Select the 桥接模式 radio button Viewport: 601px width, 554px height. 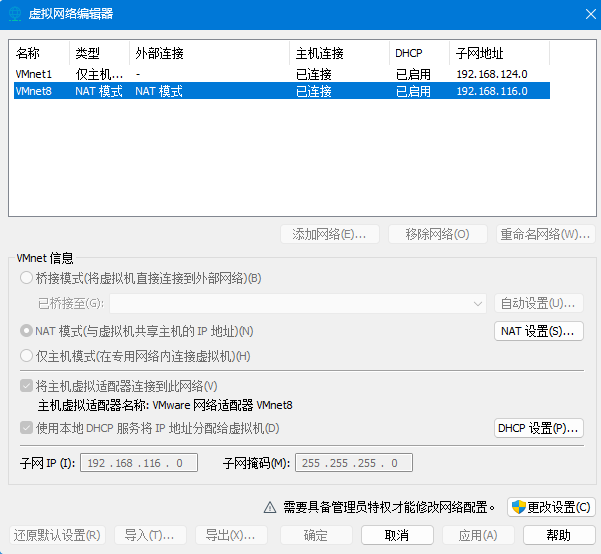click(x=26, y=278)
